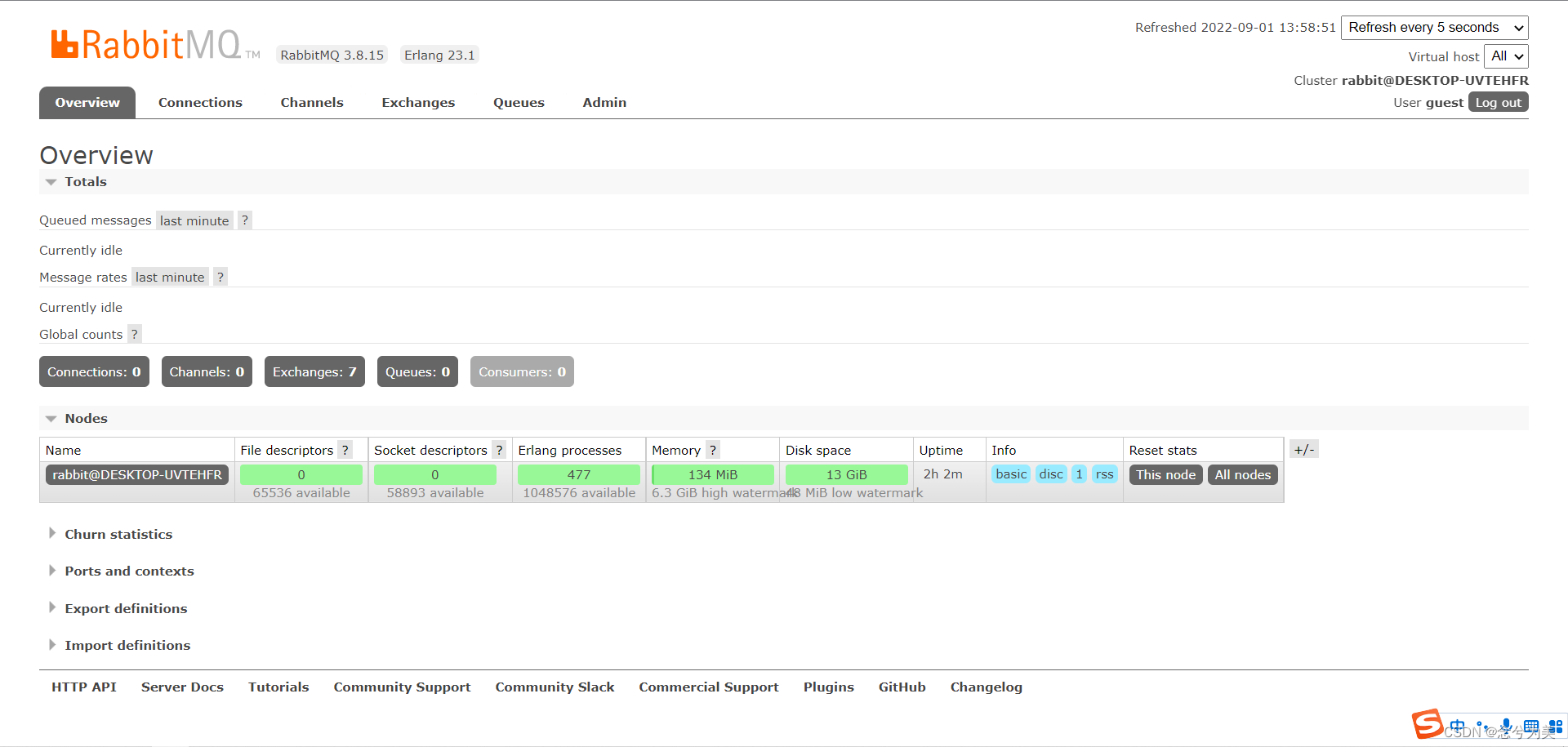Open help for Message rates

pyautogui.click(x=220, y=278)
